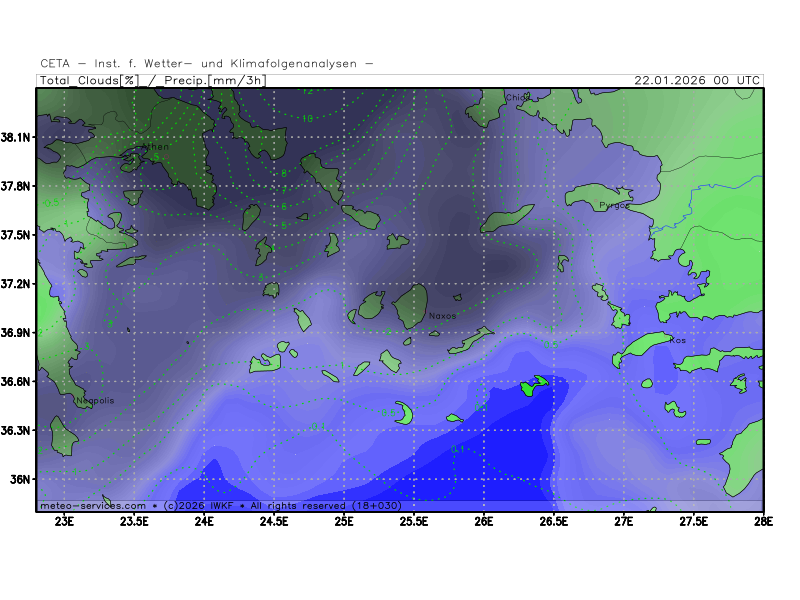Click the 28E longitude axis label
The height and width of the screenshot is (600, 800).
(x=763, y=520)
